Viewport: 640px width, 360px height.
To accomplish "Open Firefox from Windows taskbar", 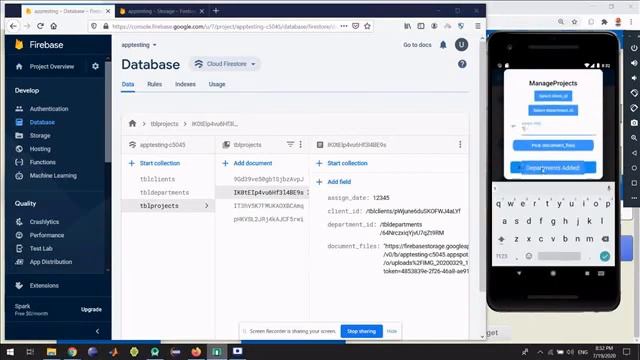I will pos(196,351).
